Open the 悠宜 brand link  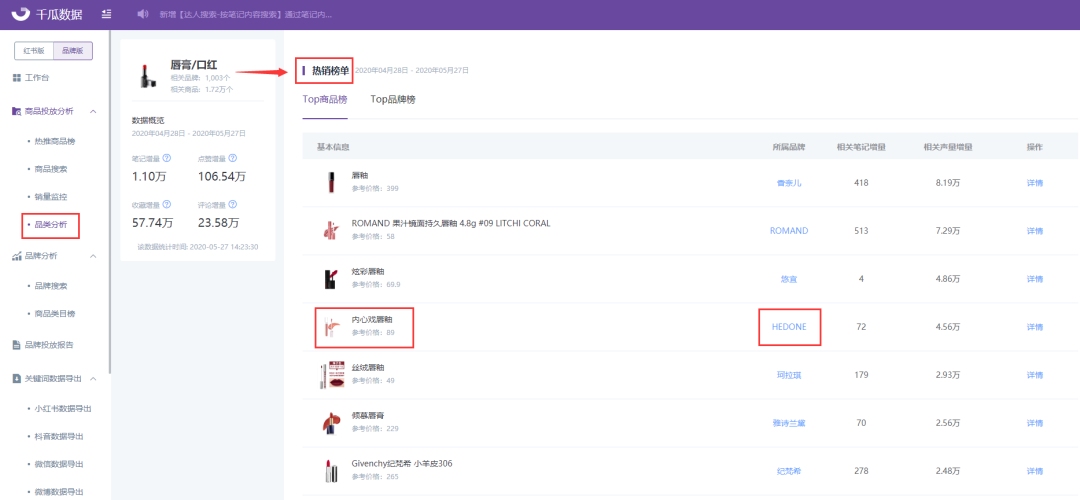pos(789,279)
